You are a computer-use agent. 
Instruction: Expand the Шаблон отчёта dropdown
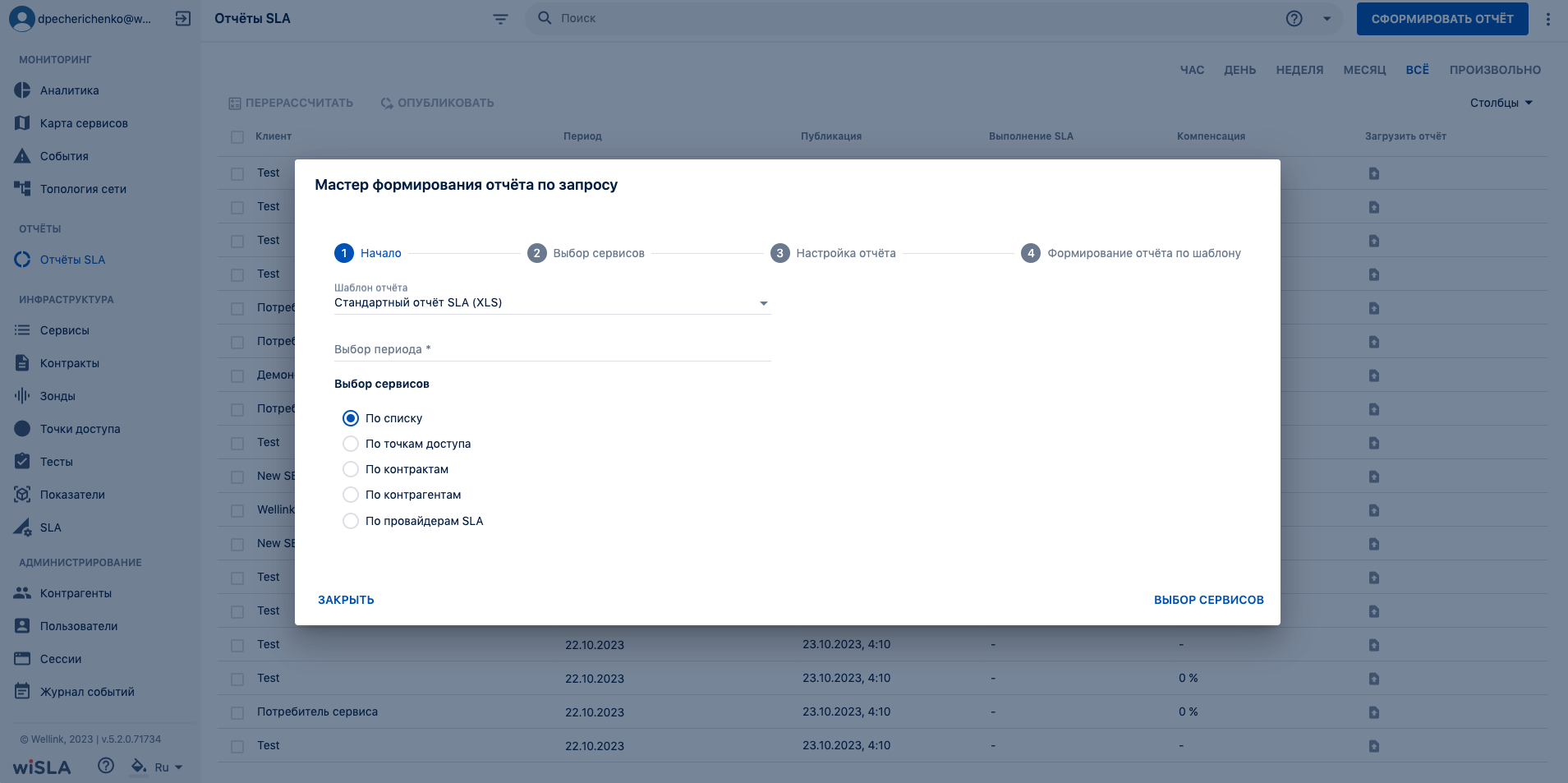pyautogui.click(x=552, y=302)
